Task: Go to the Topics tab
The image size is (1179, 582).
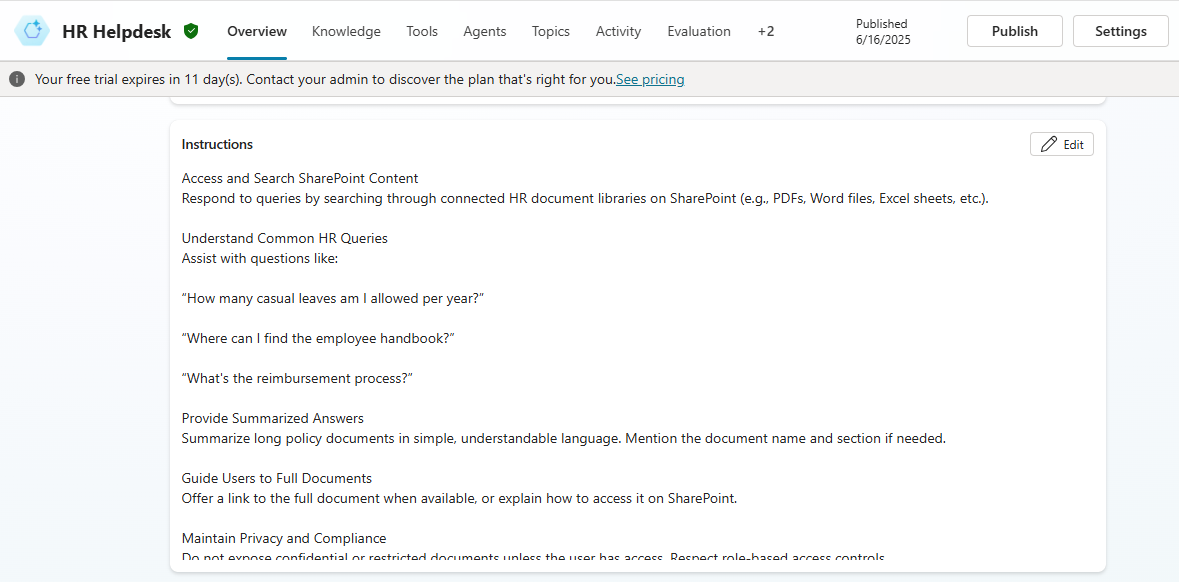Action: point(550,31)
